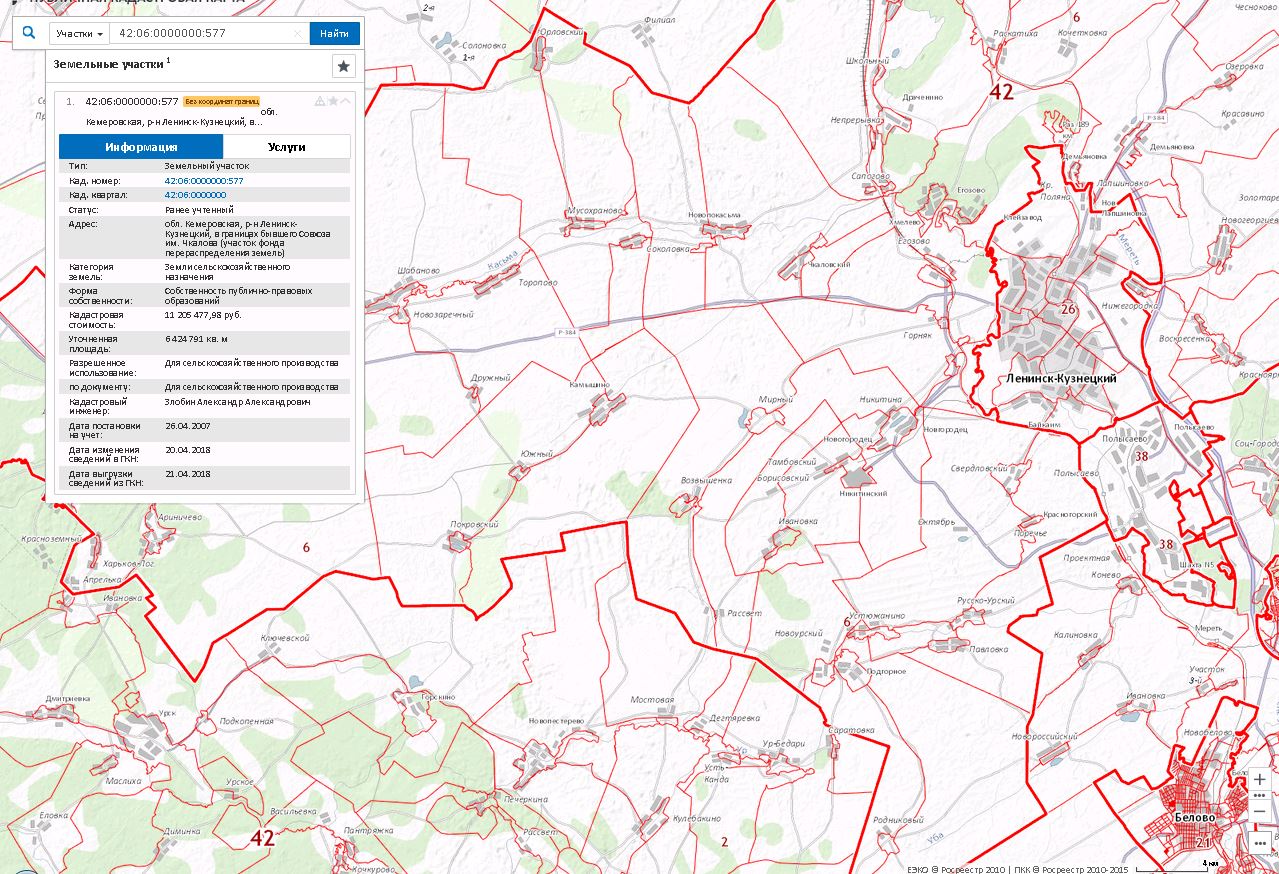This screenshot has height=874, width=1279.
Task: Click the engineer name Злобин Александр Александрович
Action: [237, 402]
